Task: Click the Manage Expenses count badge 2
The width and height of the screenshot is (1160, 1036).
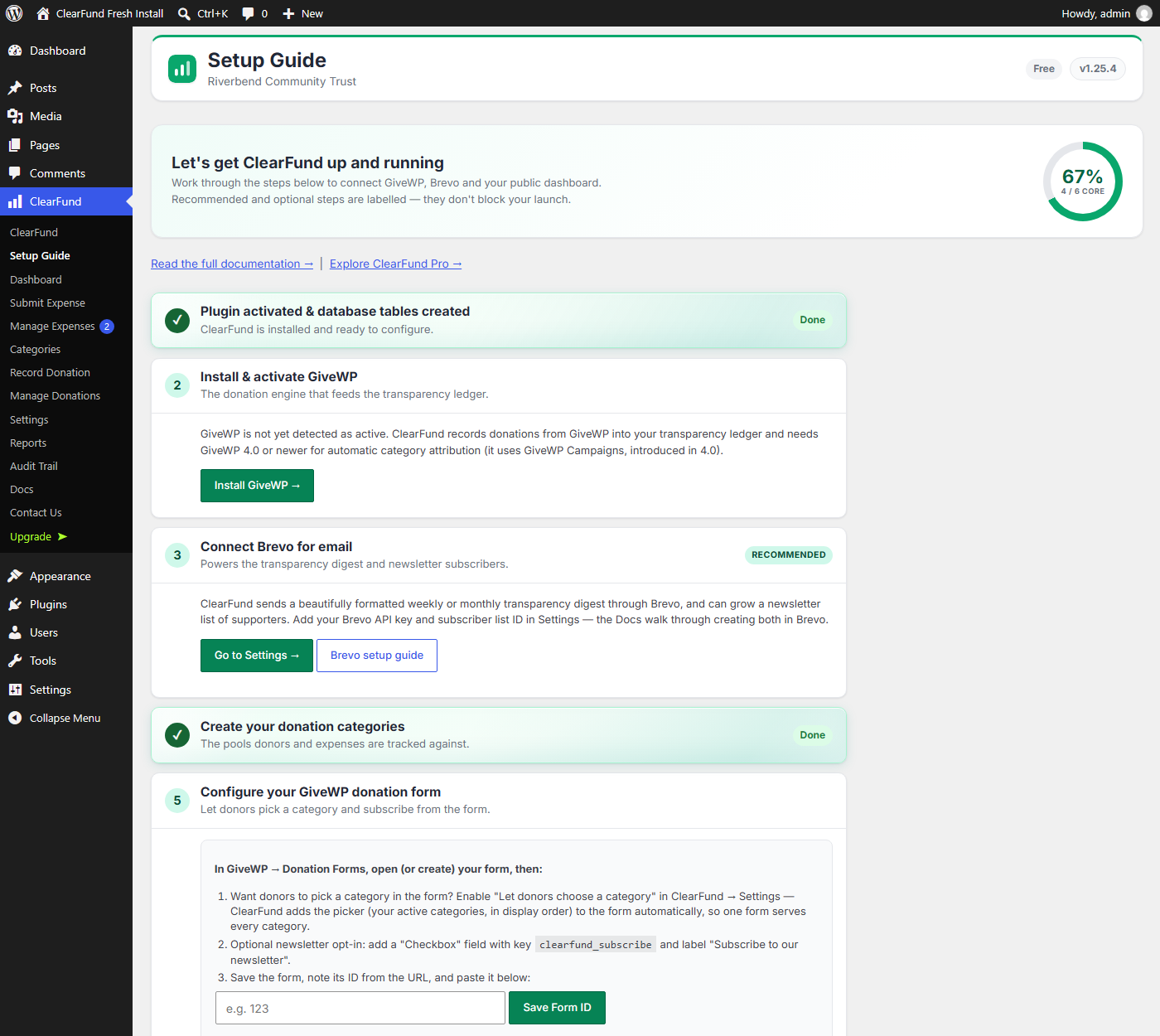Action: (x=107, y=327)
